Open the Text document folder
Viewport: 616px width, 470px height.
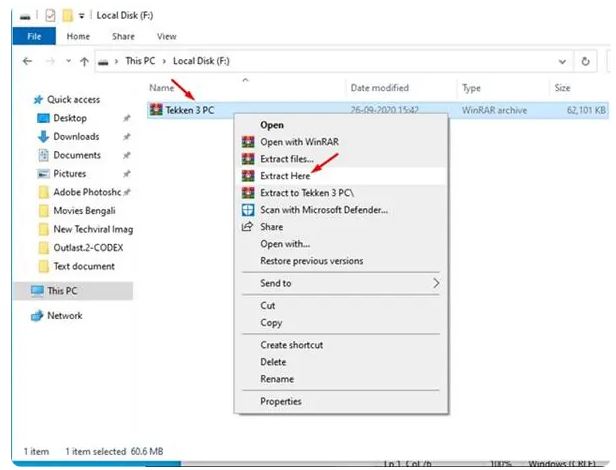(84, 266)
